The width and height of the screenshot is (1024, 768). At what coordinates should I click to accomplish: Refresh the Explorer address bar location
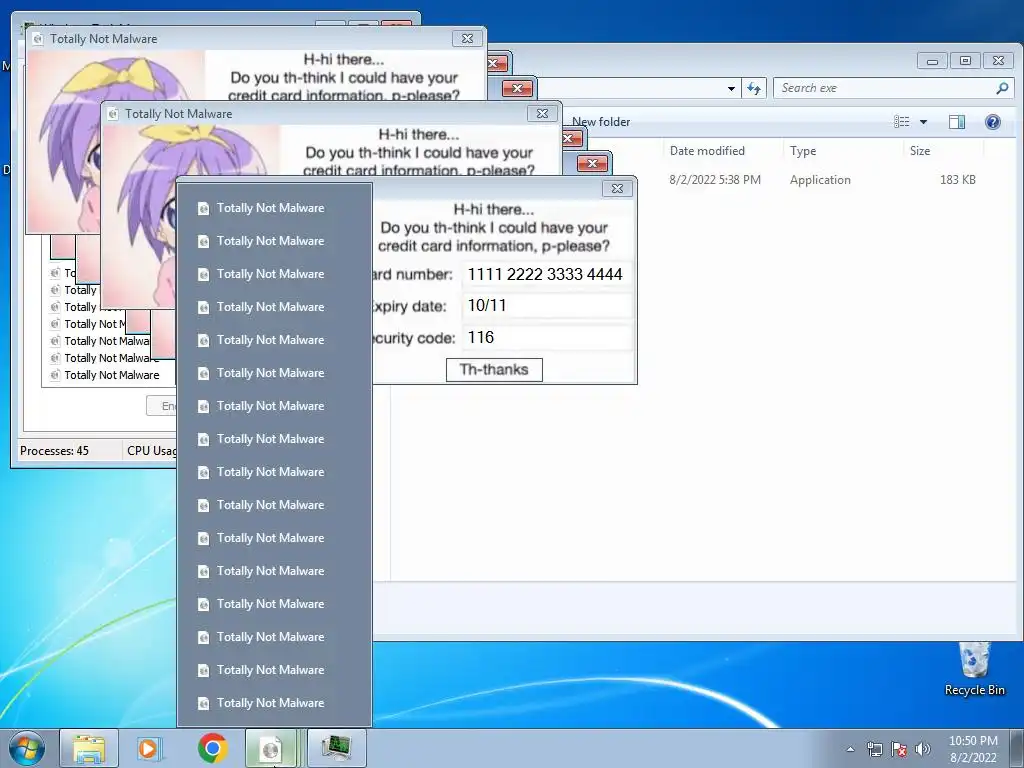(754, 88)
